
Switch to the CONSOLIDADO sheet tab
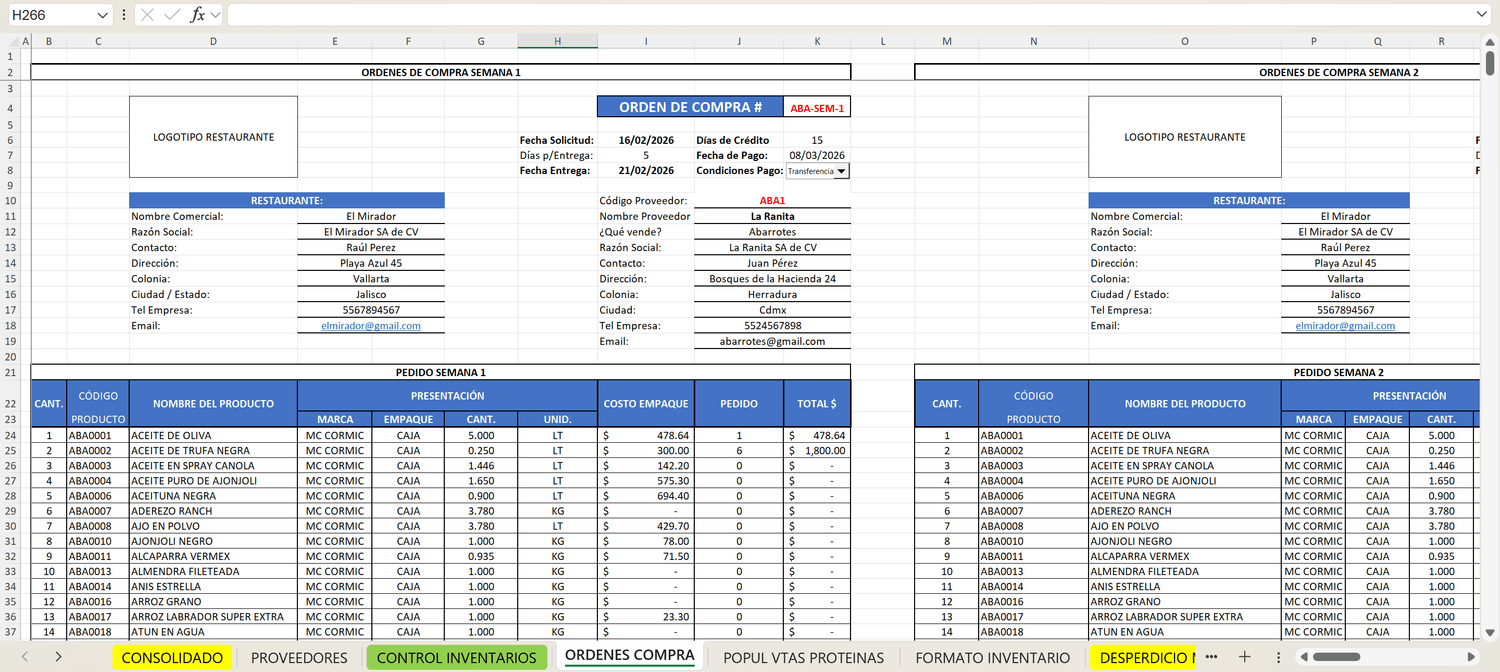(x=172, y=658)
